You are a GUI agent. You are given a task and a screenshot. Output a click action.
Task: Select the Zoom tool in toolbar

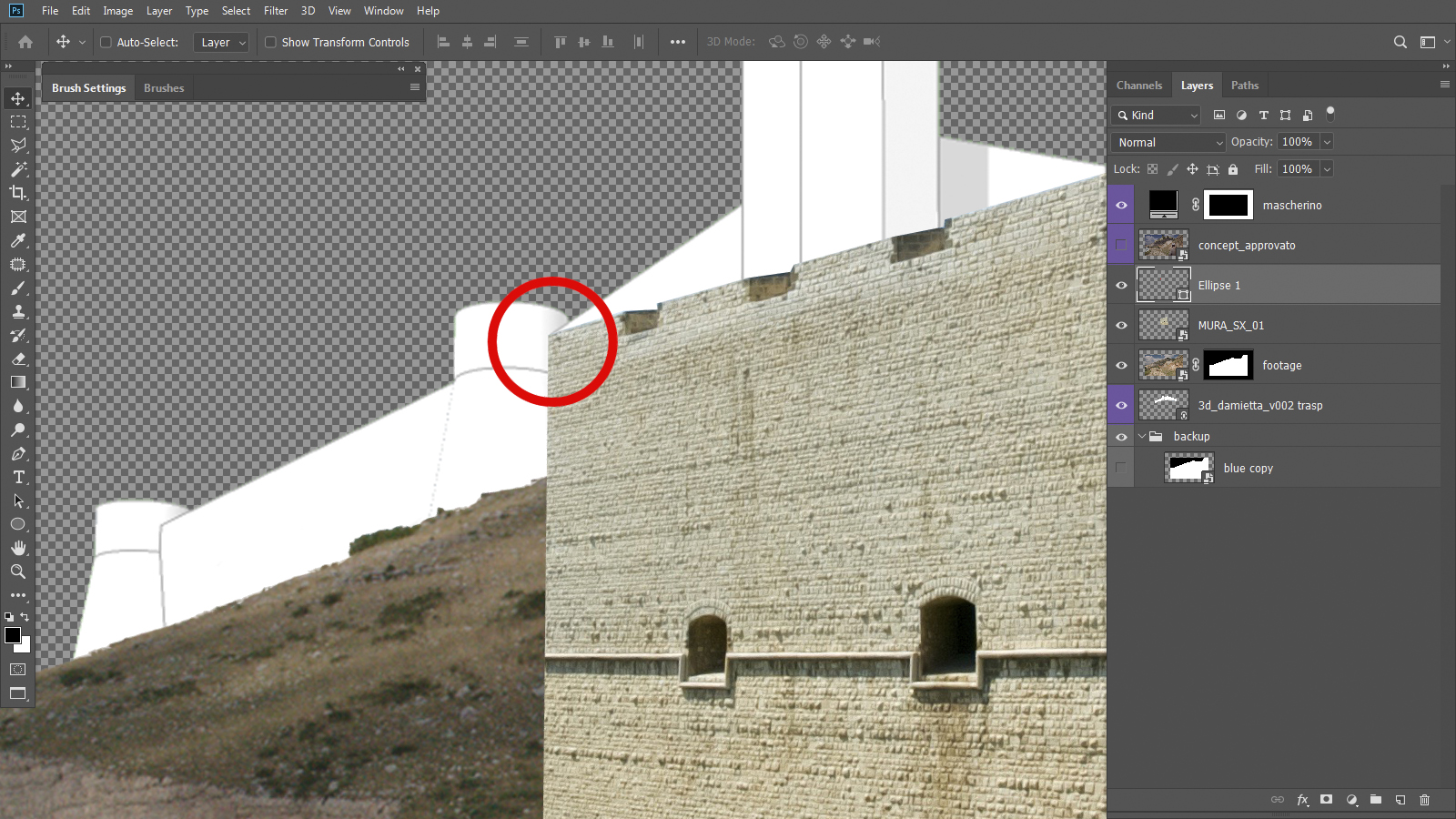[x=18, y=571]
